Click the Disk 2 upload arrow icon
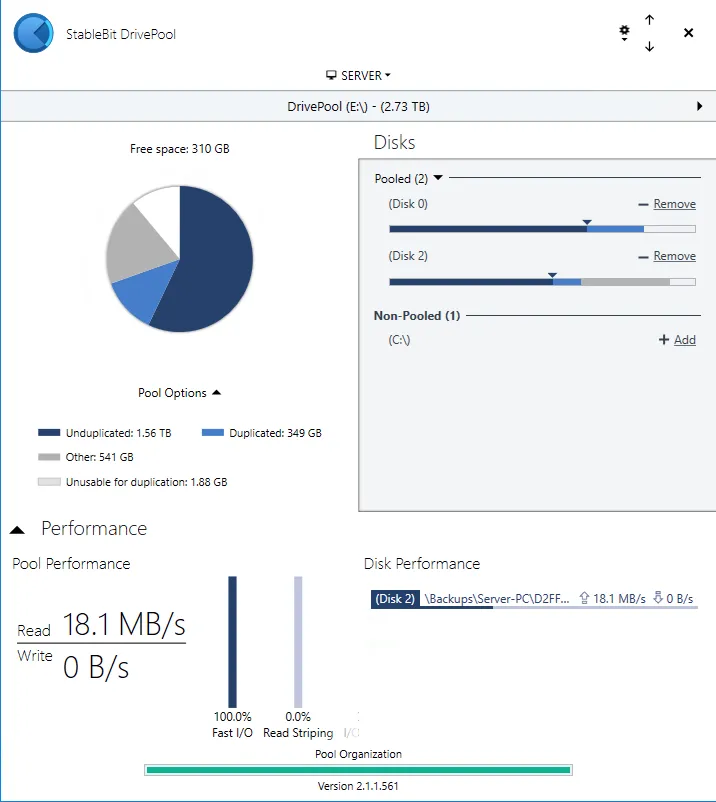The height and width of the screenshot is (802, 716). point(584,599)
